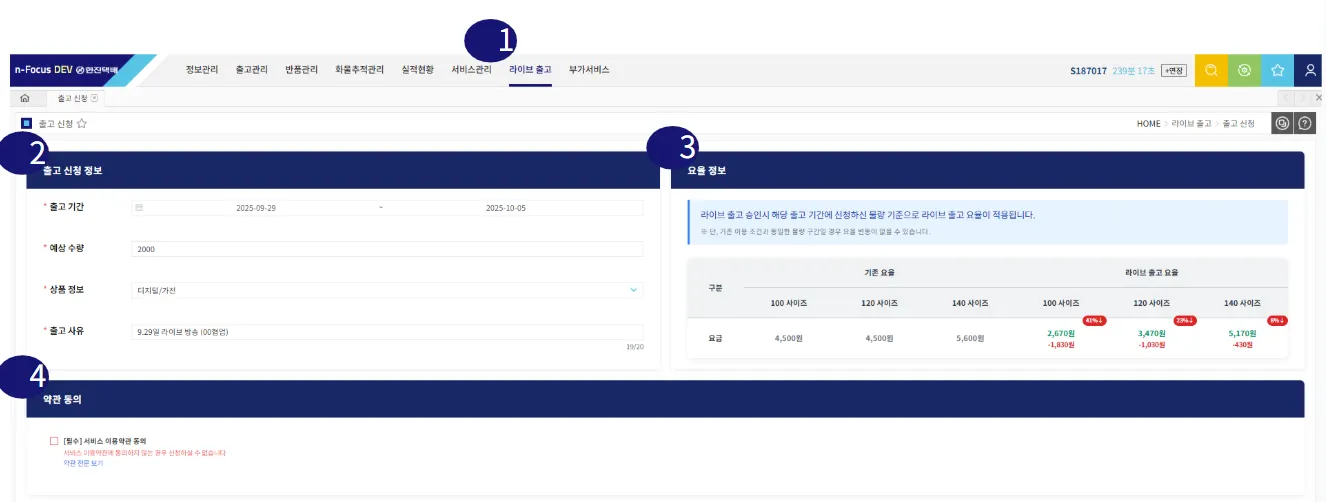The image size is (1326, 502).
Task: Open the 부가서비스 menu
Action: 589,70
